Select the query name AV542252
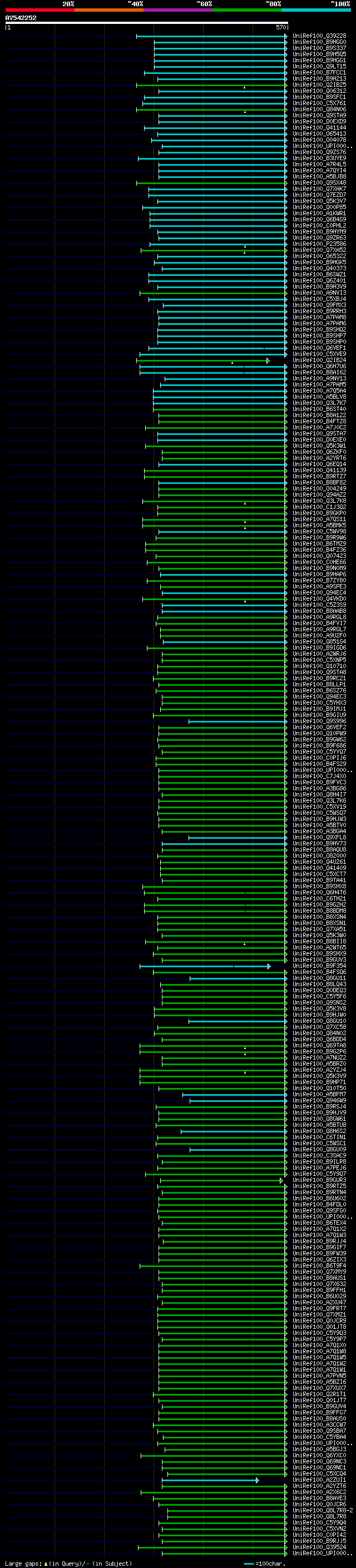The width and height of the screenshot is (356, 1568). click(21, 18)
